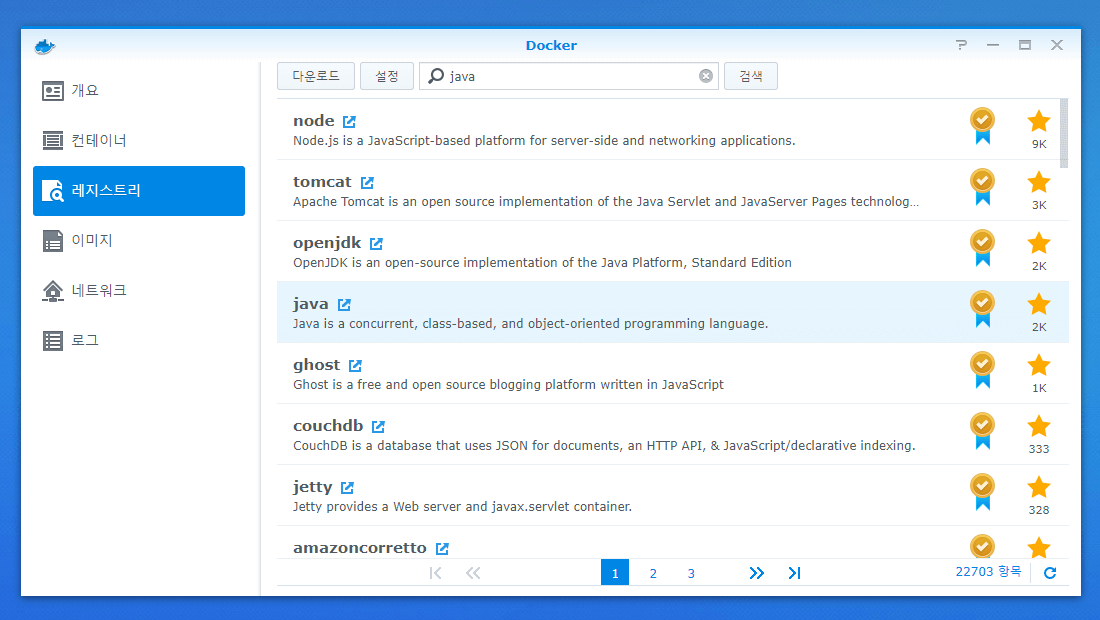Click the official badge on openjdk row
This screenshot has height=620, width=1100.
(x=982, y=248)
